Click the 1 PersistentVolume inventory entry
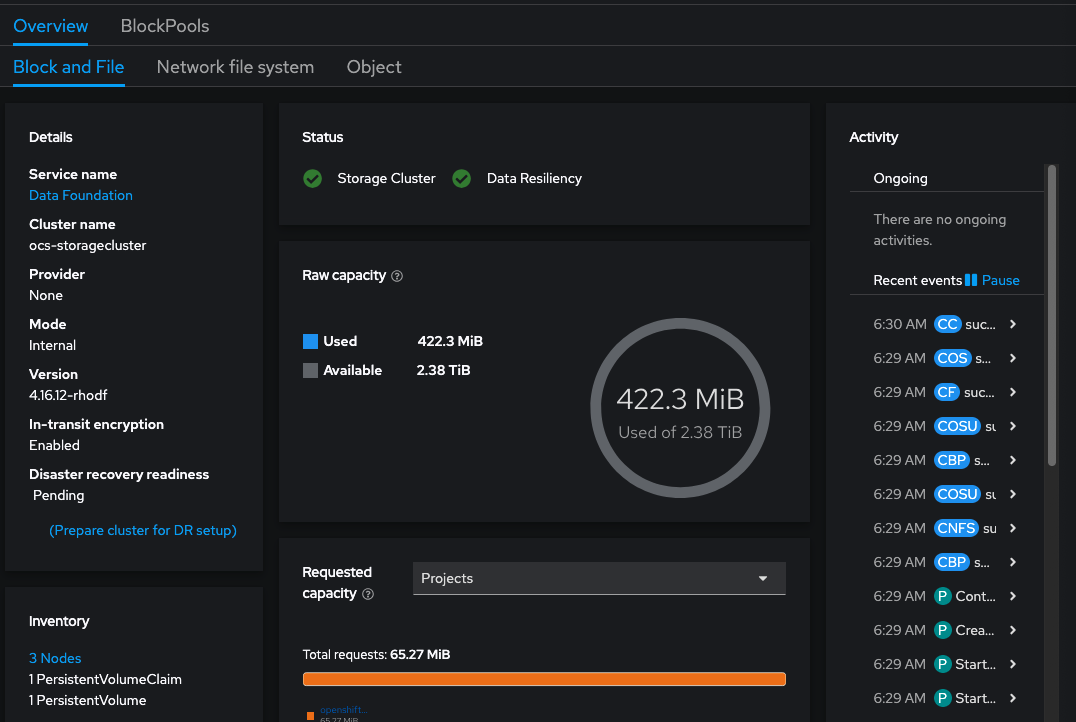This screenshot has width=1076, height=722. (x=87, y=701)
